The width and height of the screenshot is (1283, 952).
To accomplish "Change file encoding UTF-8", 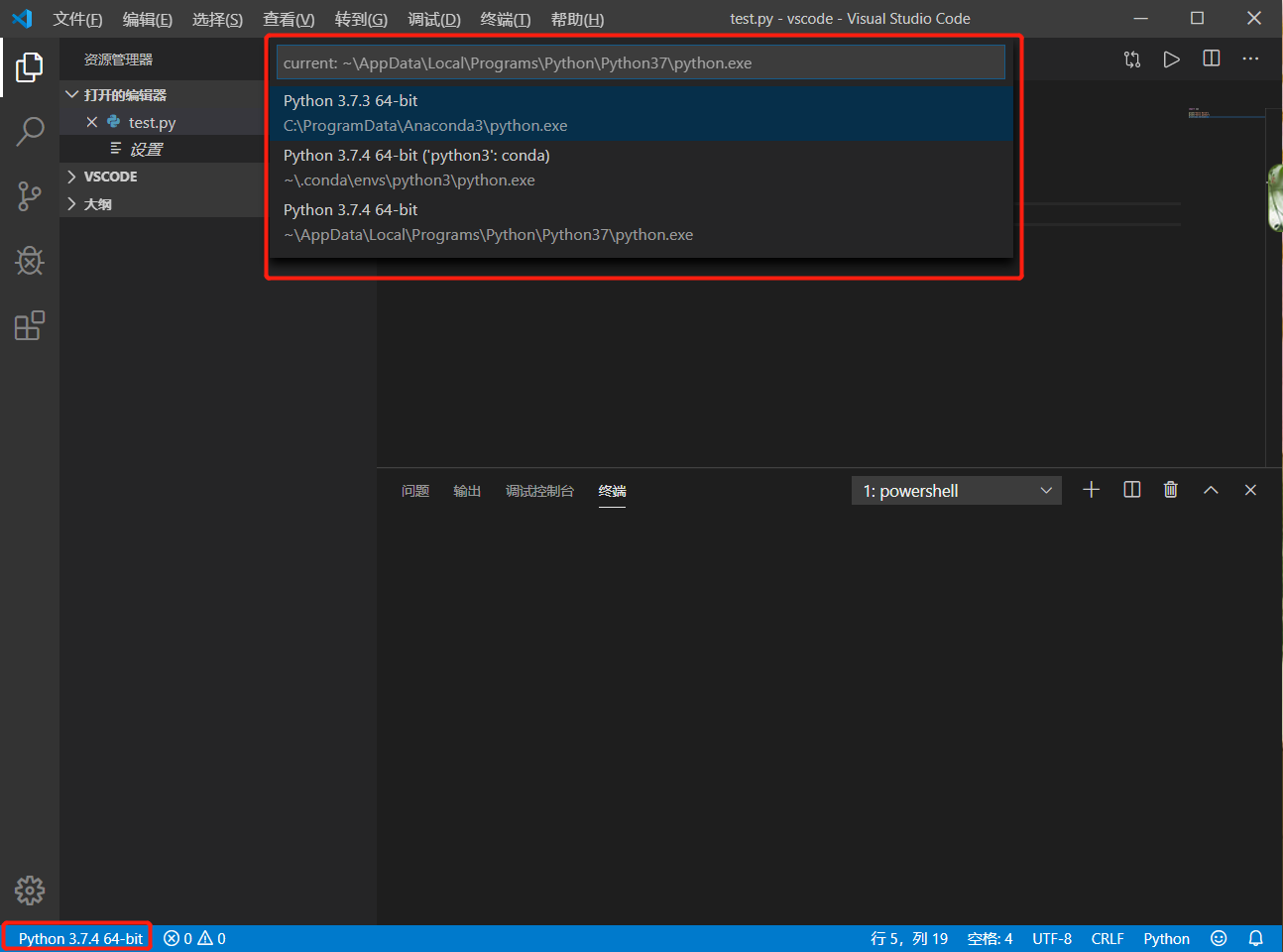I will [1052, 938].
